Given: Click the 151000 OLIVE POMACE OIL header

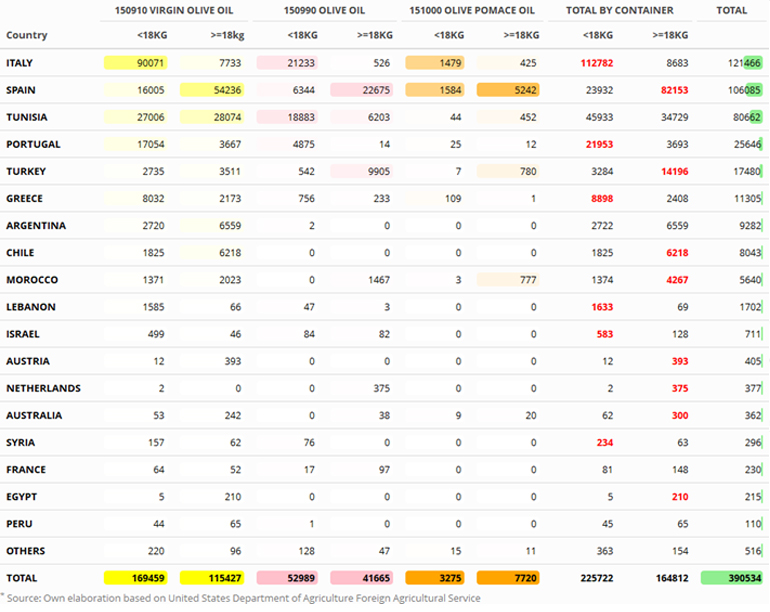Looking at the screenshot, I should click(472, 10).
